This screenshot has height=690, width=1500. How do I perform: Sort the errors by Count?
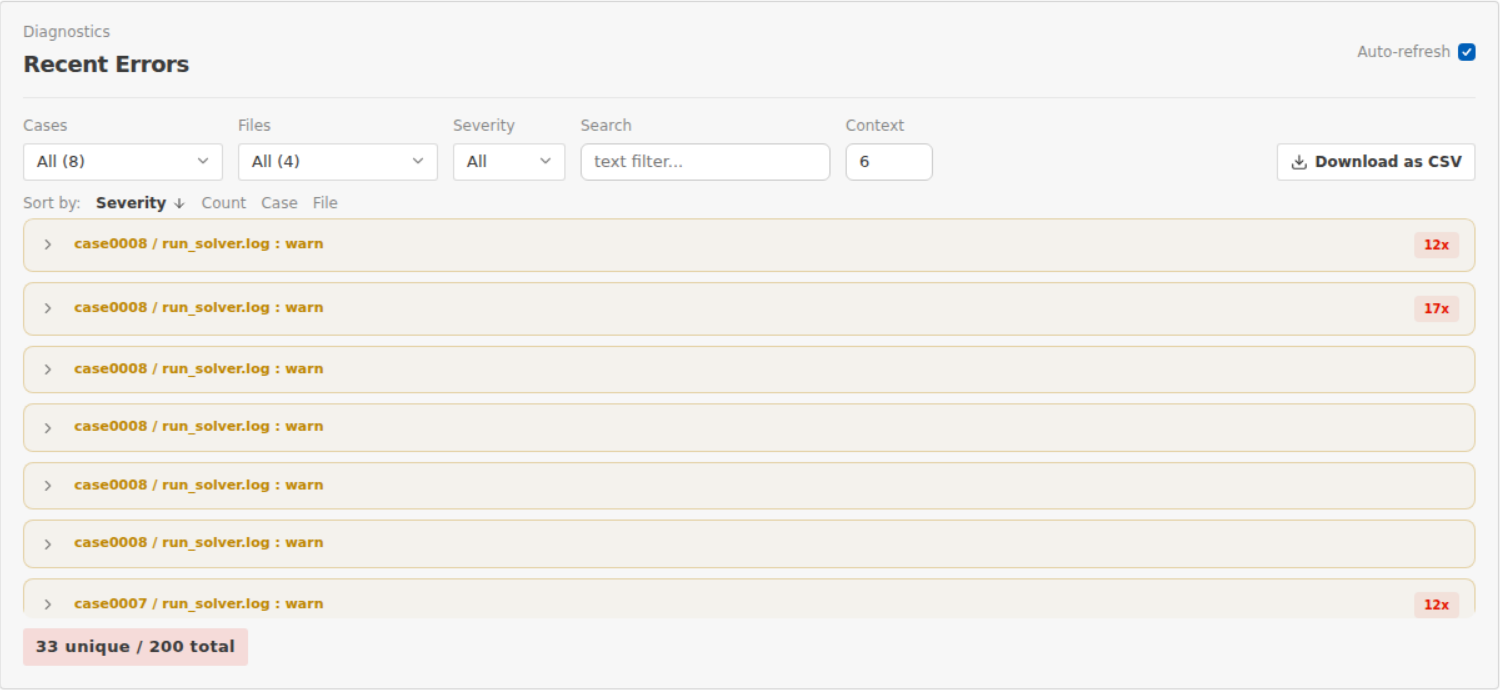click(223, 203)
